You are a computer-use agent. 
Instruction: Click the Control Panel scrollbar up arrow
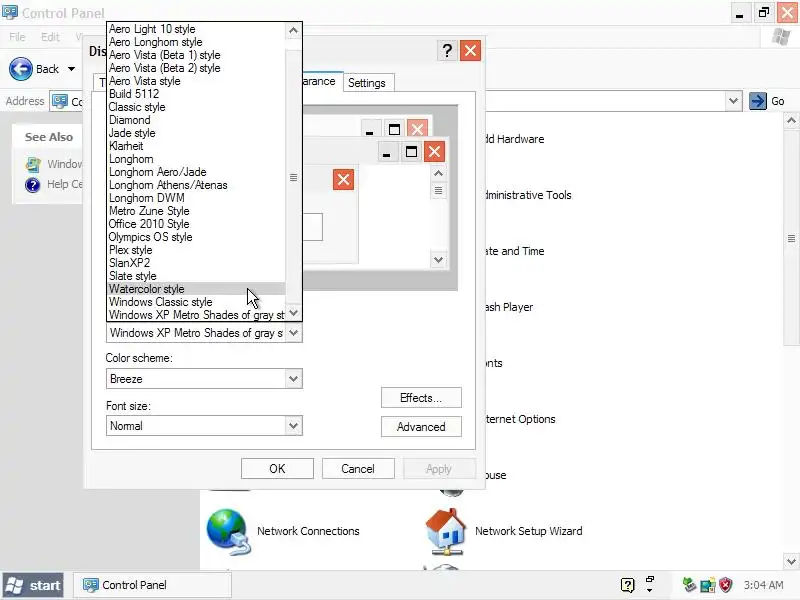click(x=791, y=121)
